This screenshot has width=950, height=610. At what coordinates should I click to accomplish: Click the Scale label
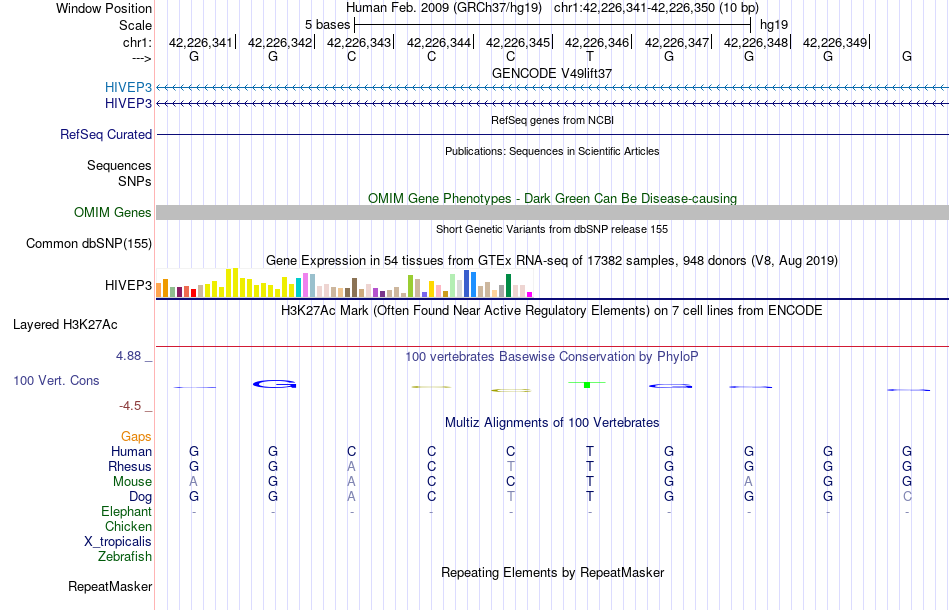pos(135,25)
